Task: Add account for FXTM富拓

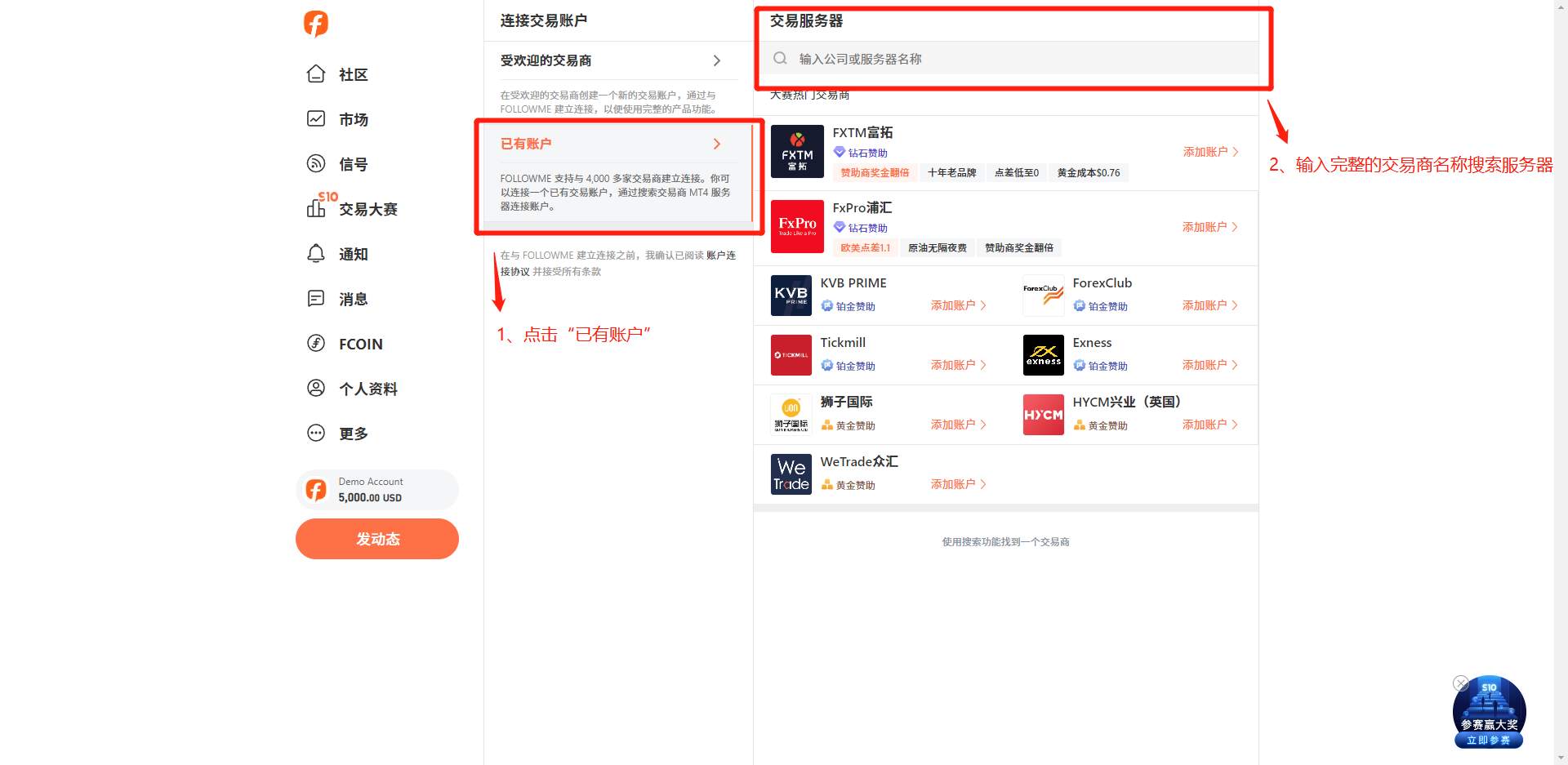Action: tap(1210, 152)
